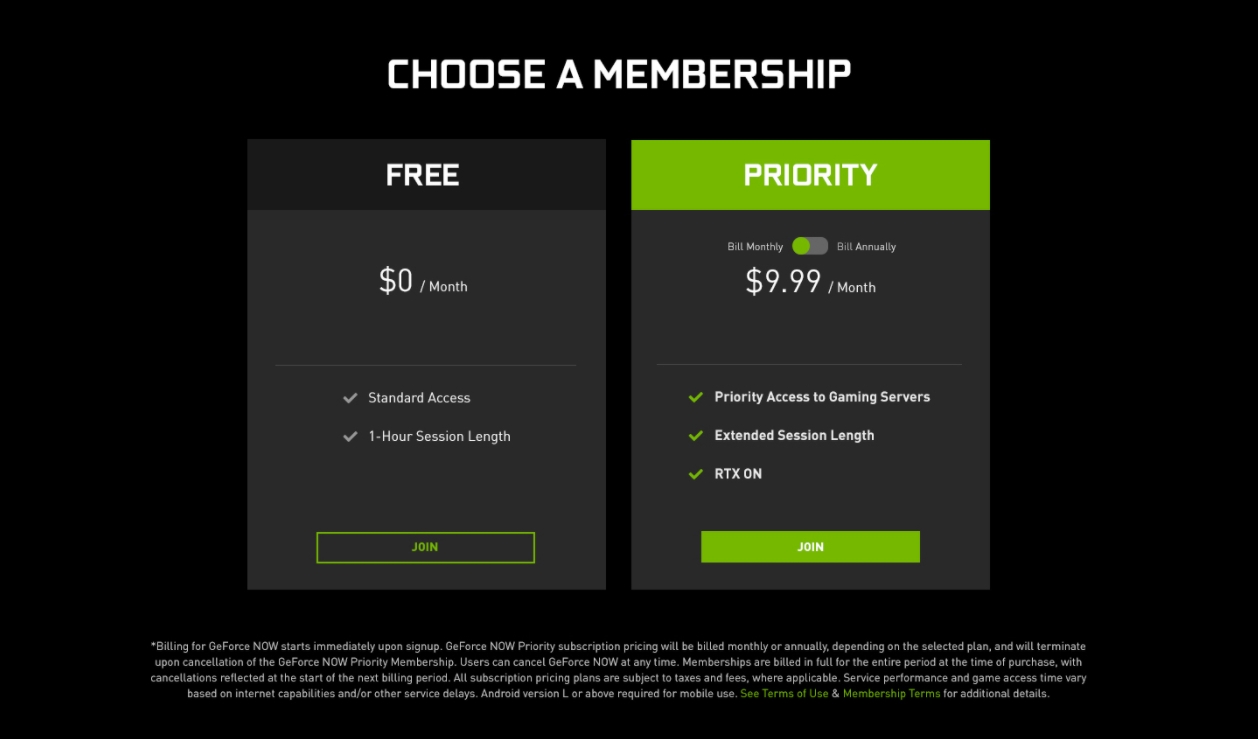The image size is (1258, 739).
Task: Click the $9.99 / Month price
Action: click(x=810, y=284)
